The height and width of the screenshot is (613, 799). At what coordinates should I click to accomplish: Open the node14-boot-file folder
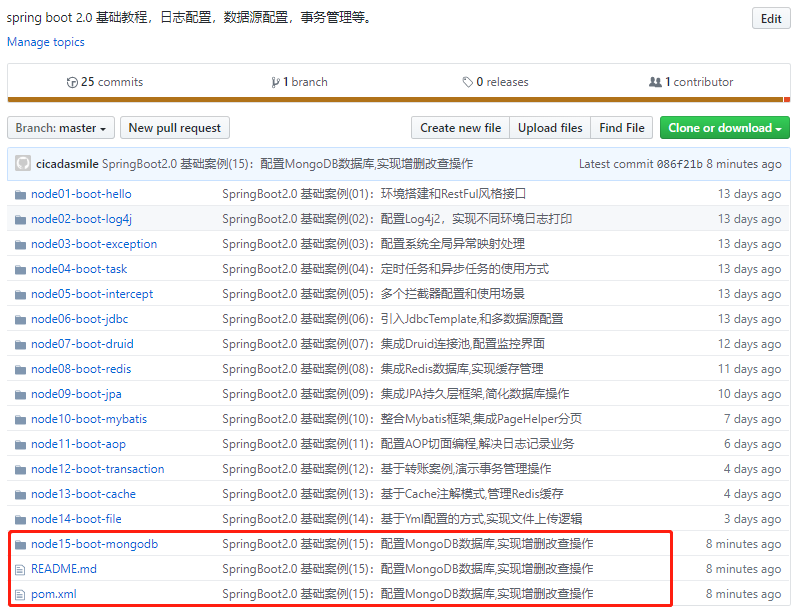[76, 519]
